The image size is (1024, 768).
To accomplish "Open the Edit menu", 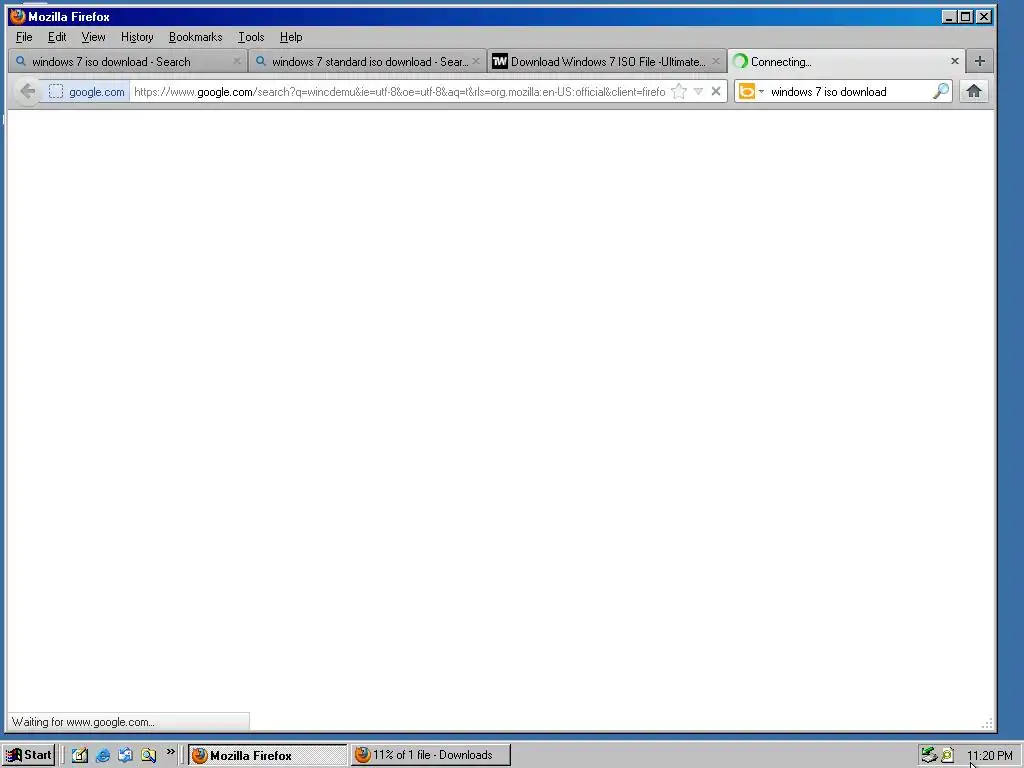I will [x=57, y=37].
